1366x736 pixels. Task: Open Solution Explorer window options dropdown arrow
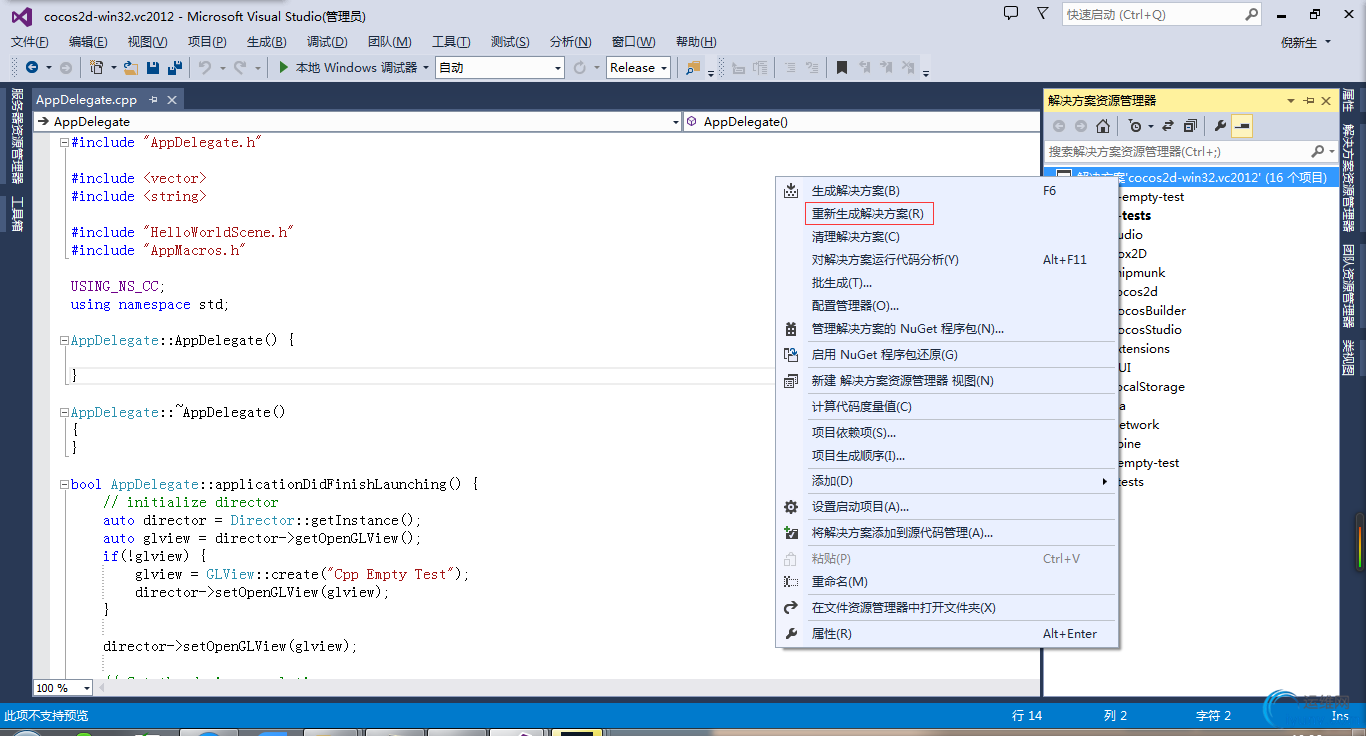tap(1290, 100)
